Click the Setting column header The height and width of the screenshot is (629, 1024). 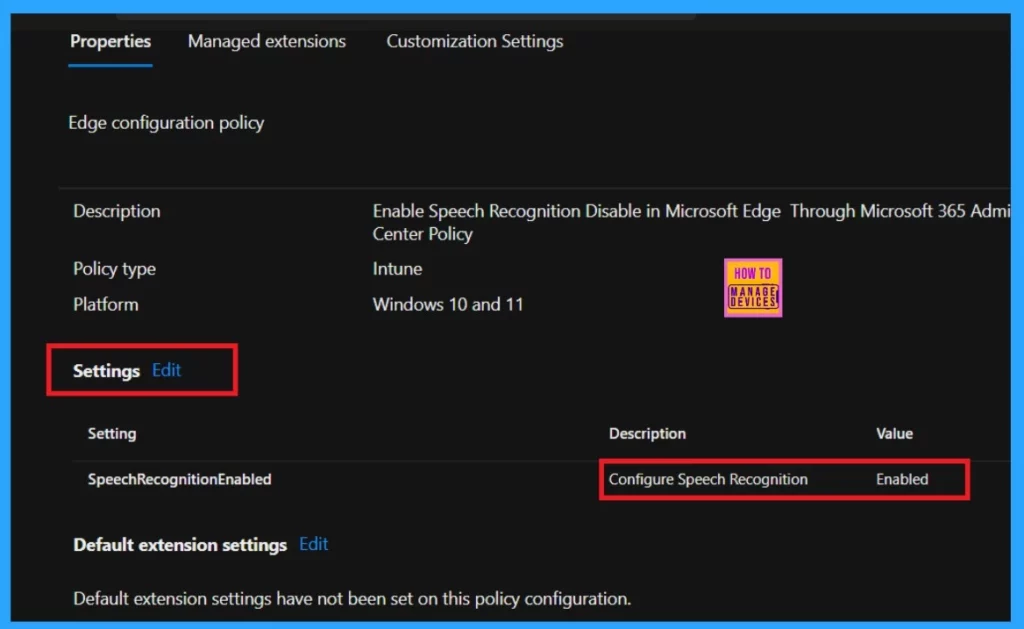tap(112, 434)
